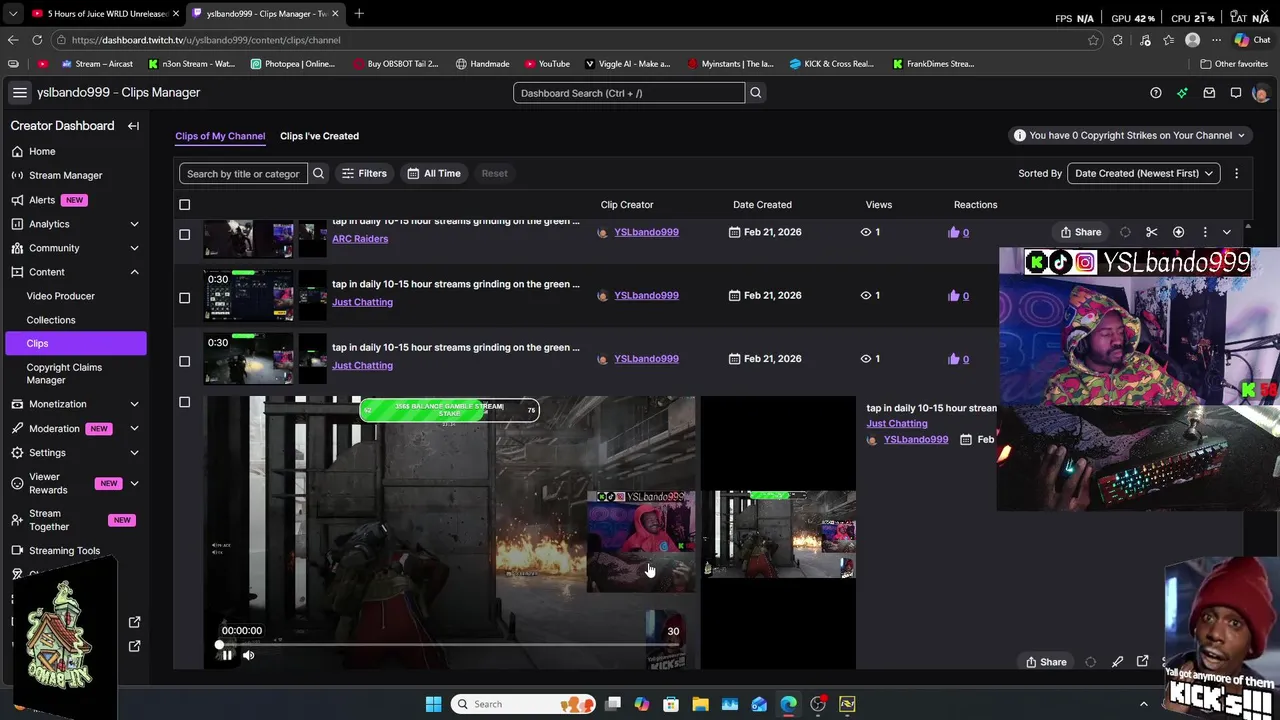Open a new browser tab with plus button
Screen dimensions: 1280x720
[x=359, y=13]
